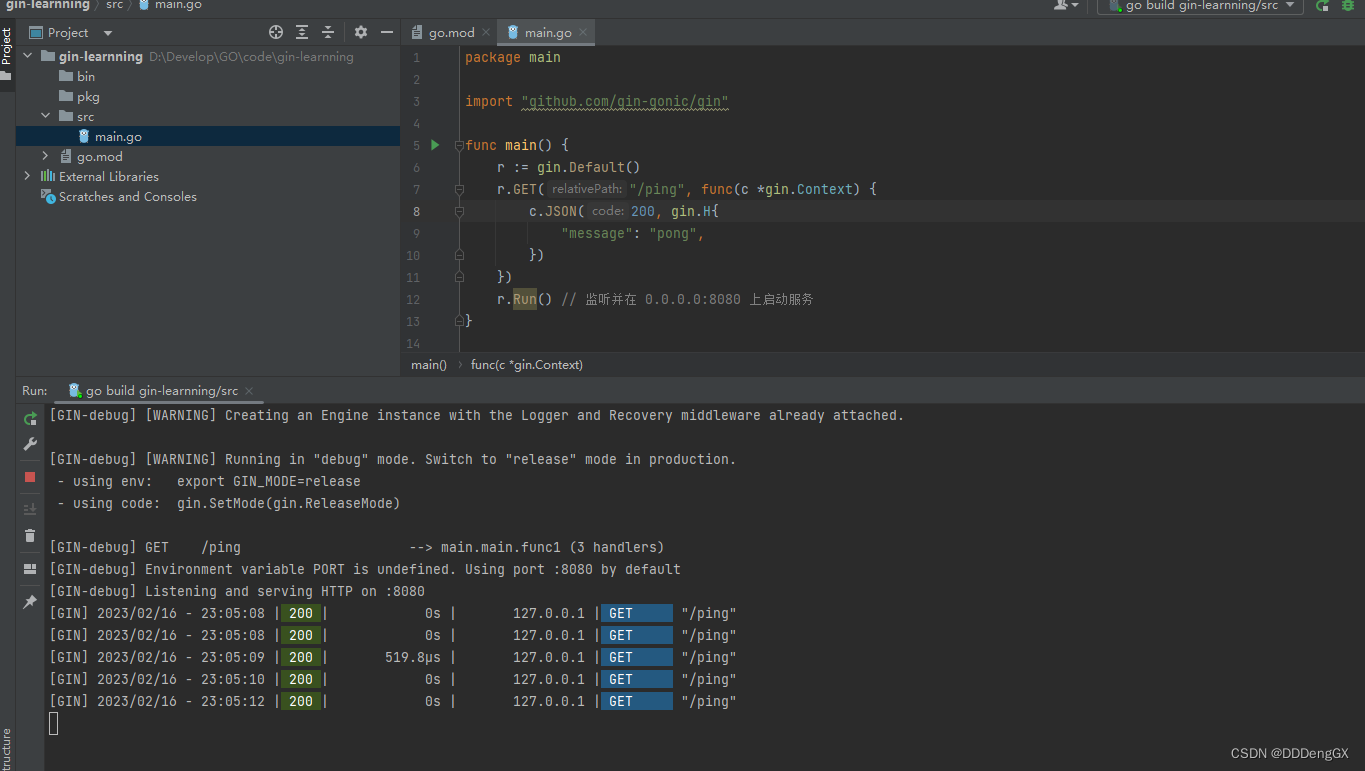Screen dimensions: 1365x771
Task: Close the go.mod editor tab
Action: point(485,32)
